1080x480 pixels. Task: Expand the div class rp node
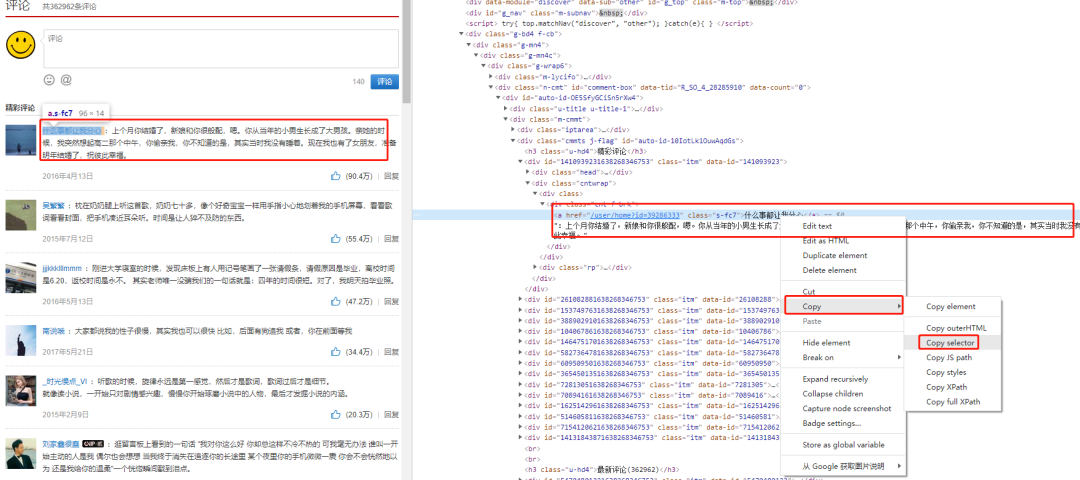point(535,267)
